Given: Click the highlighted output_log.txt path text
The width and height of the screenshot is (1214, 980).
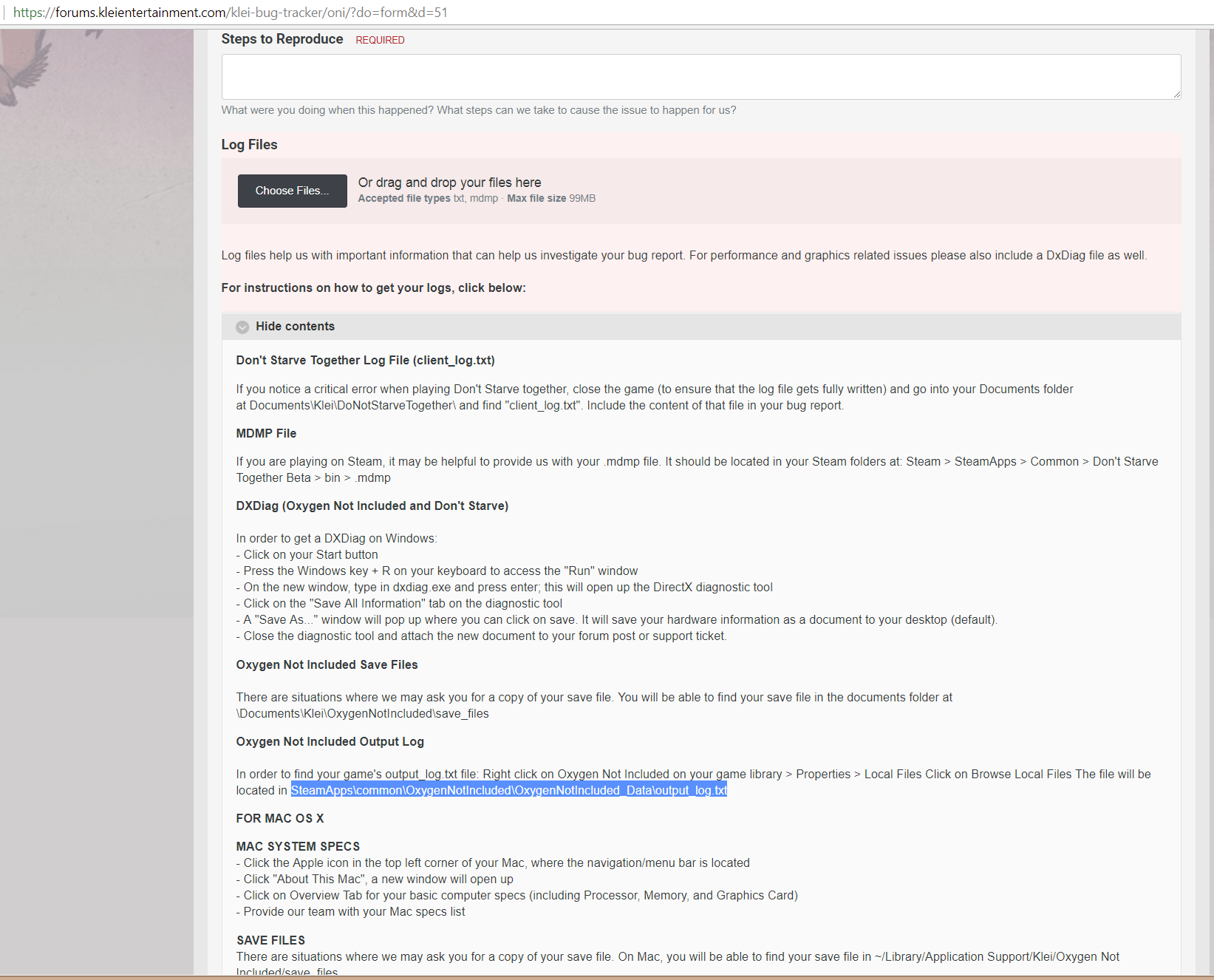Looking at the screenshot, I should pos(508,791).
